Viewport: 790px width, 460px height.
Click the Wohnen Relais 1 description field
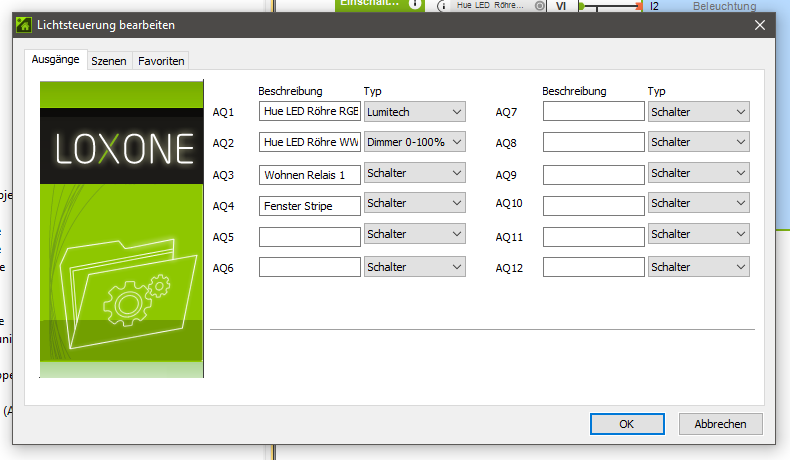click(x=310, y=175)
